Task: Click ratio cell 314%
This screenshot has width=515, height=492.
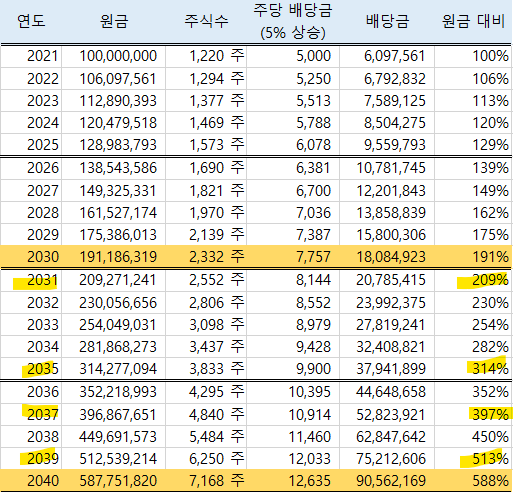Action: [x=491, y=369]
